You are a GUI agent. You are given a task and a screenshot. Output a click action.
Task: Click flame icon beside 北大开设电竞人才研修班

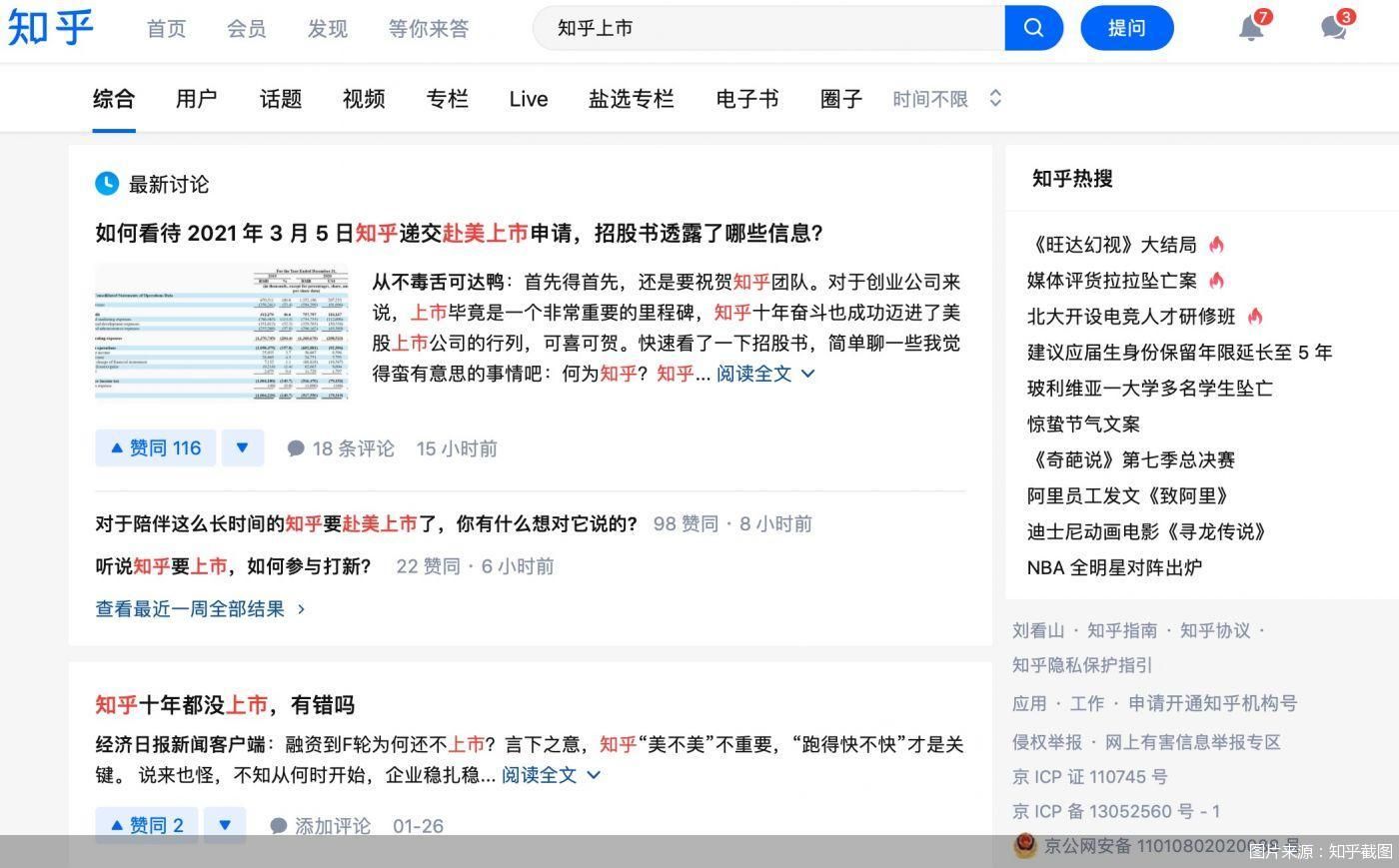(1255, 316)
